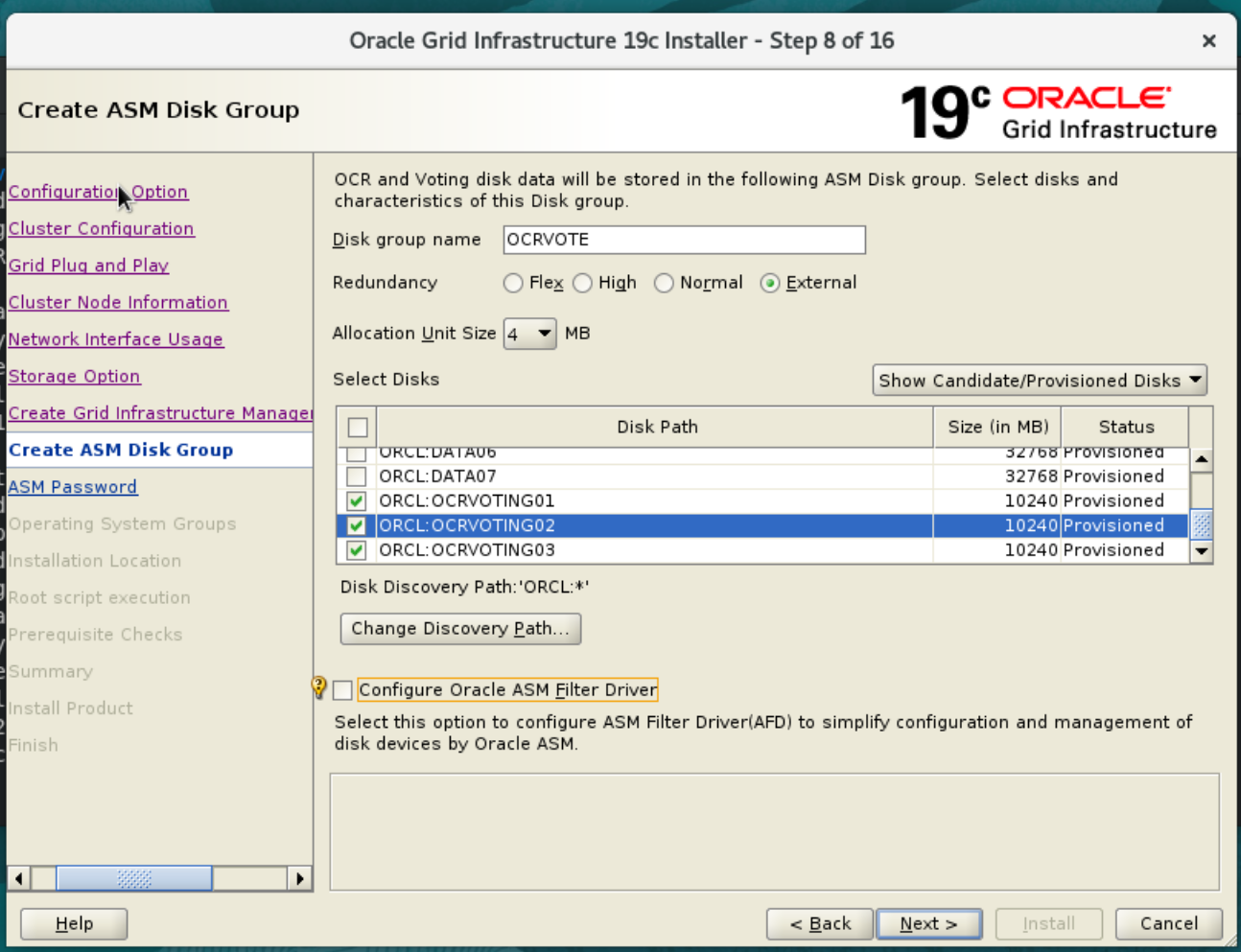
Task: Click the Help button
Action: point(74,924)
